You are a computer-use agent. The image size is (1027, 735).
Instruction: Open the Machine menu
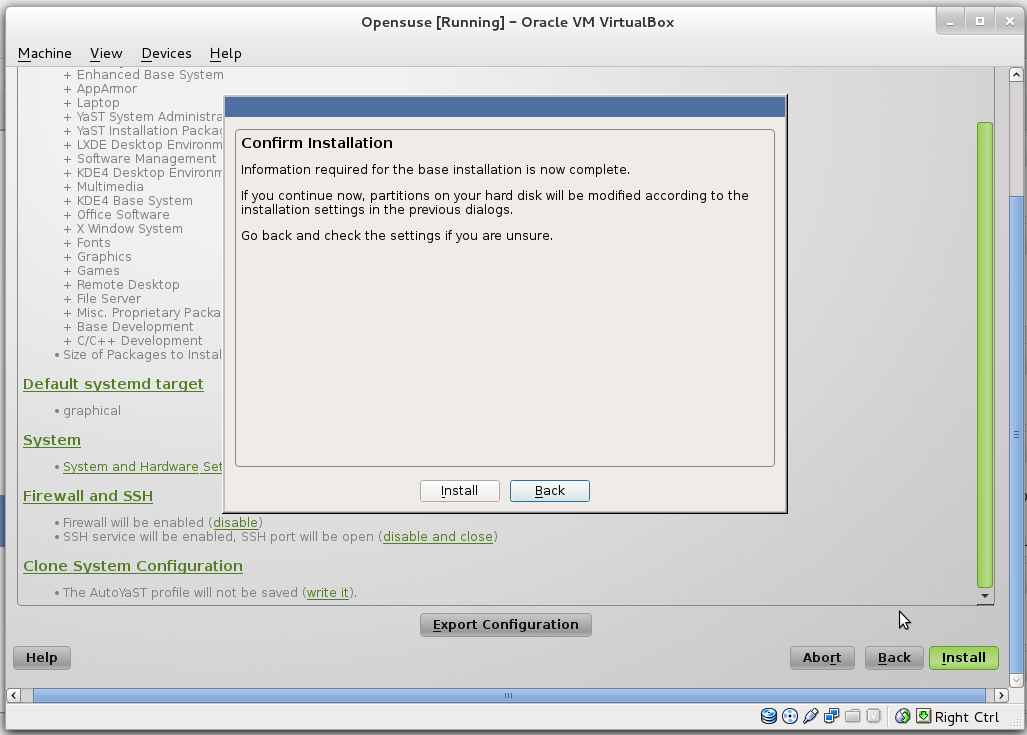[x=45, y=53]
